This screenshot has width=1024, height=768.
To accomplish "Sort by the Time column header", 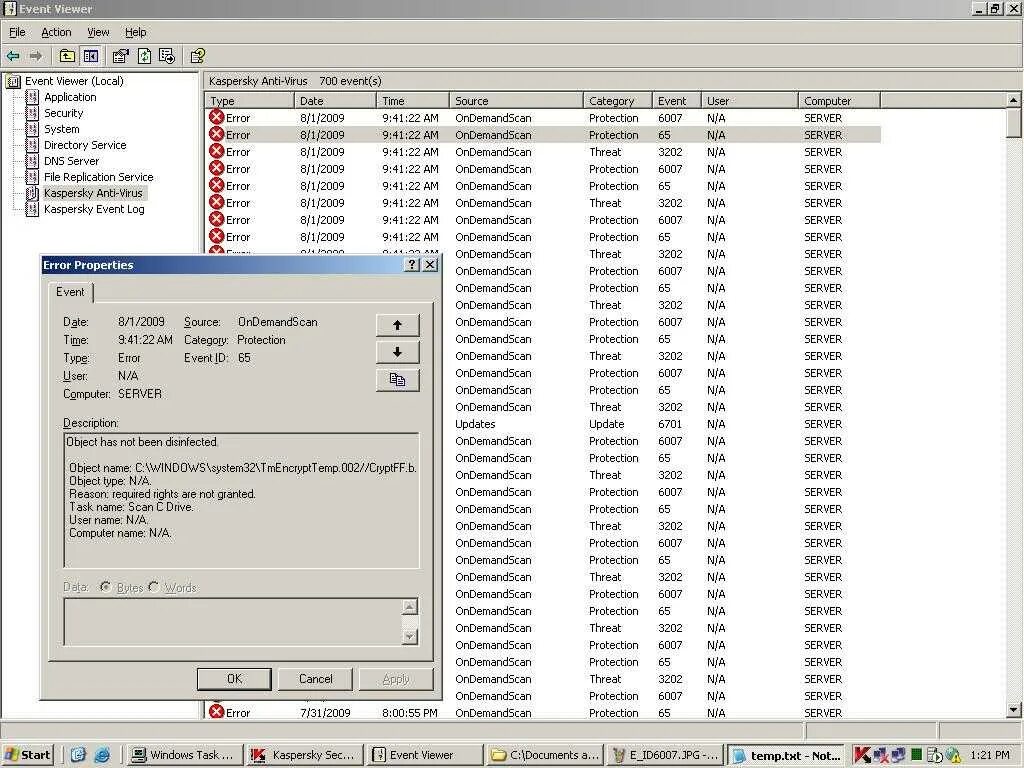I will pyautogui.click(x=413, y=101).
